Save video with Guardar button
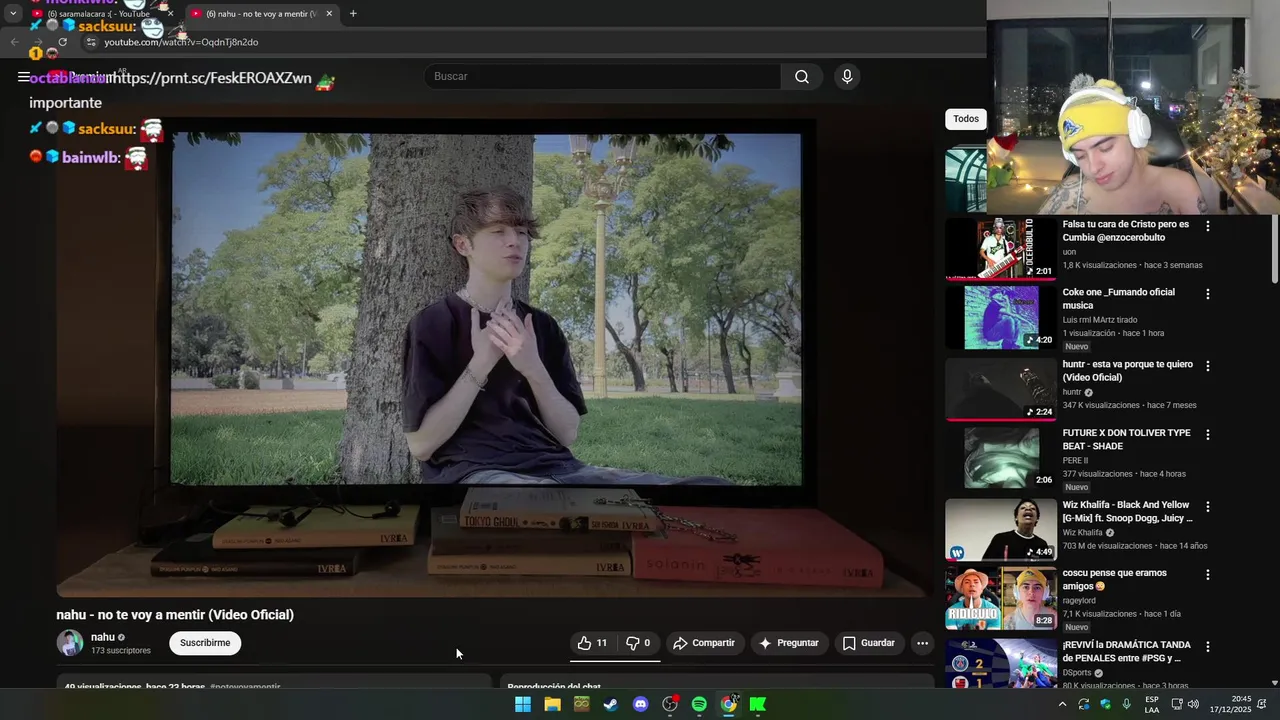This screenshot has width=1280, height=720. click(869, 643)
